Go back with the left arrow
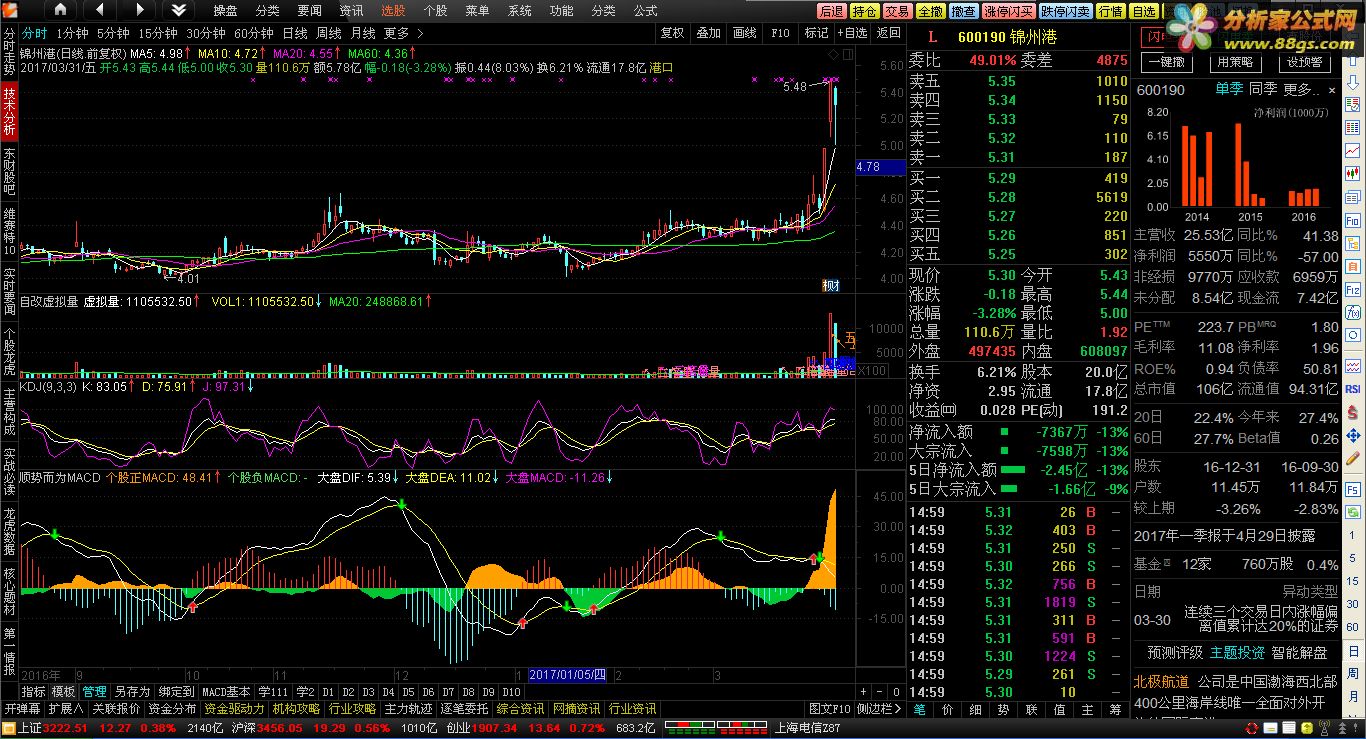The width and height of the screenshot is (1366, 739). point(99,10)
